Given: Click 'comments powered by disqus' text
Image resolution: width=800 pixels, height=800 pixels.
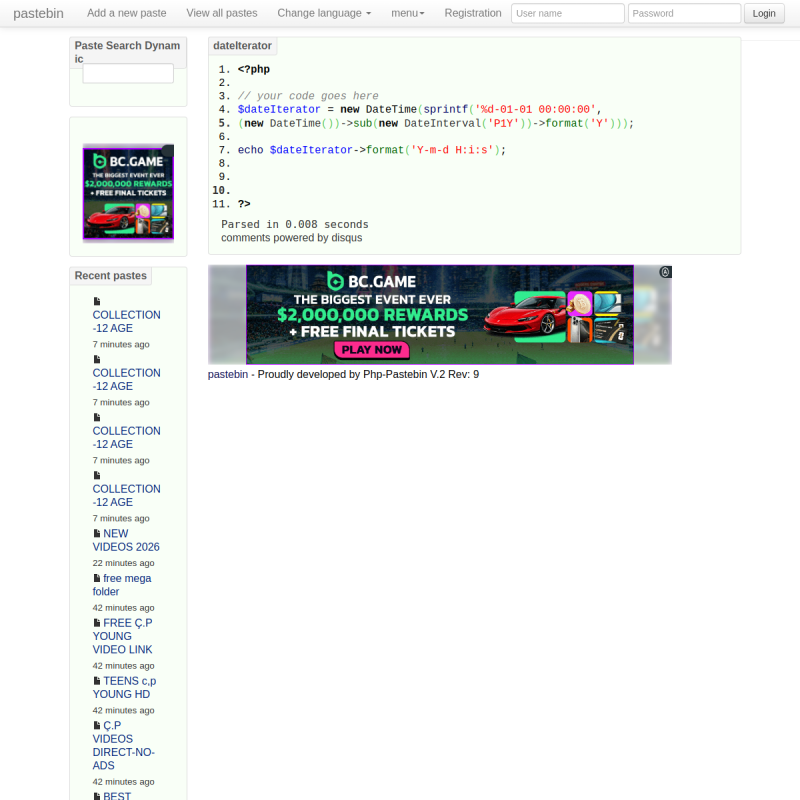Looking at the screenshot, I should click(x=291, y=238).
